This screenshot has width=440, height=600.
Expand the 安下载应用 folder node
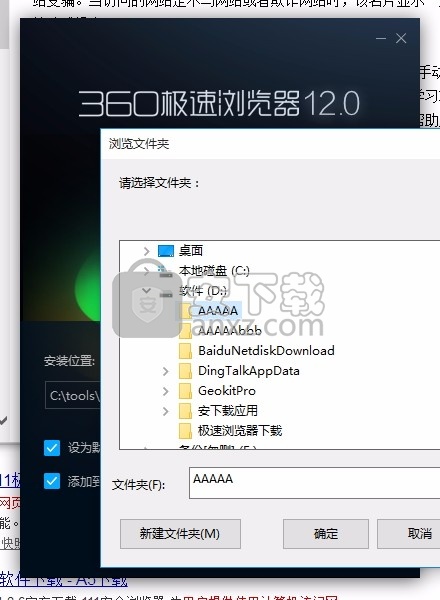165,411
